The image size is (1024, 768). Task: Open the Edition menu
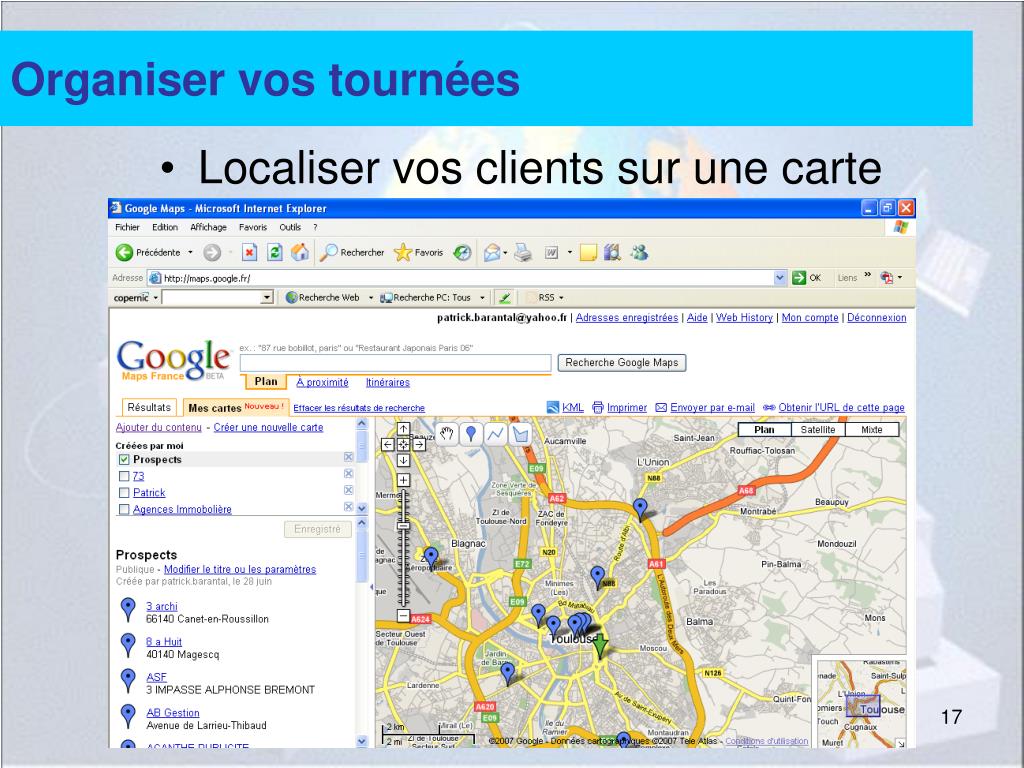click(165, 227)
